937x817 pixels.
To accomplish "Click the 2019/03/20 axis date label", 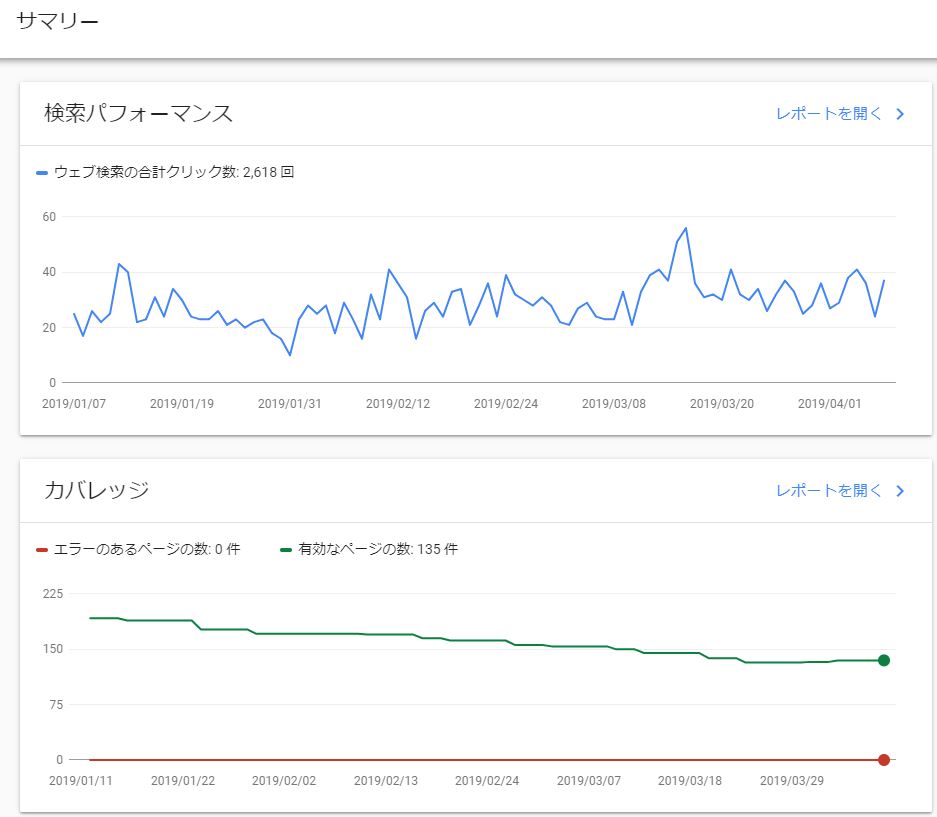I will pyautogui.click(x=722, y=404).
